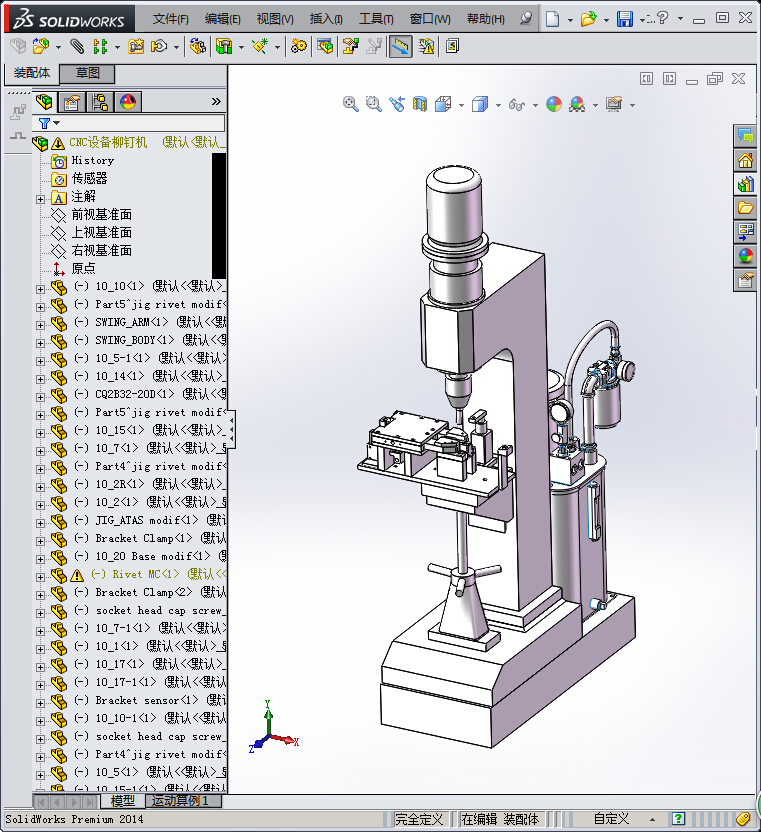Click the Linear Component Pattern icon

coord(100,47)
